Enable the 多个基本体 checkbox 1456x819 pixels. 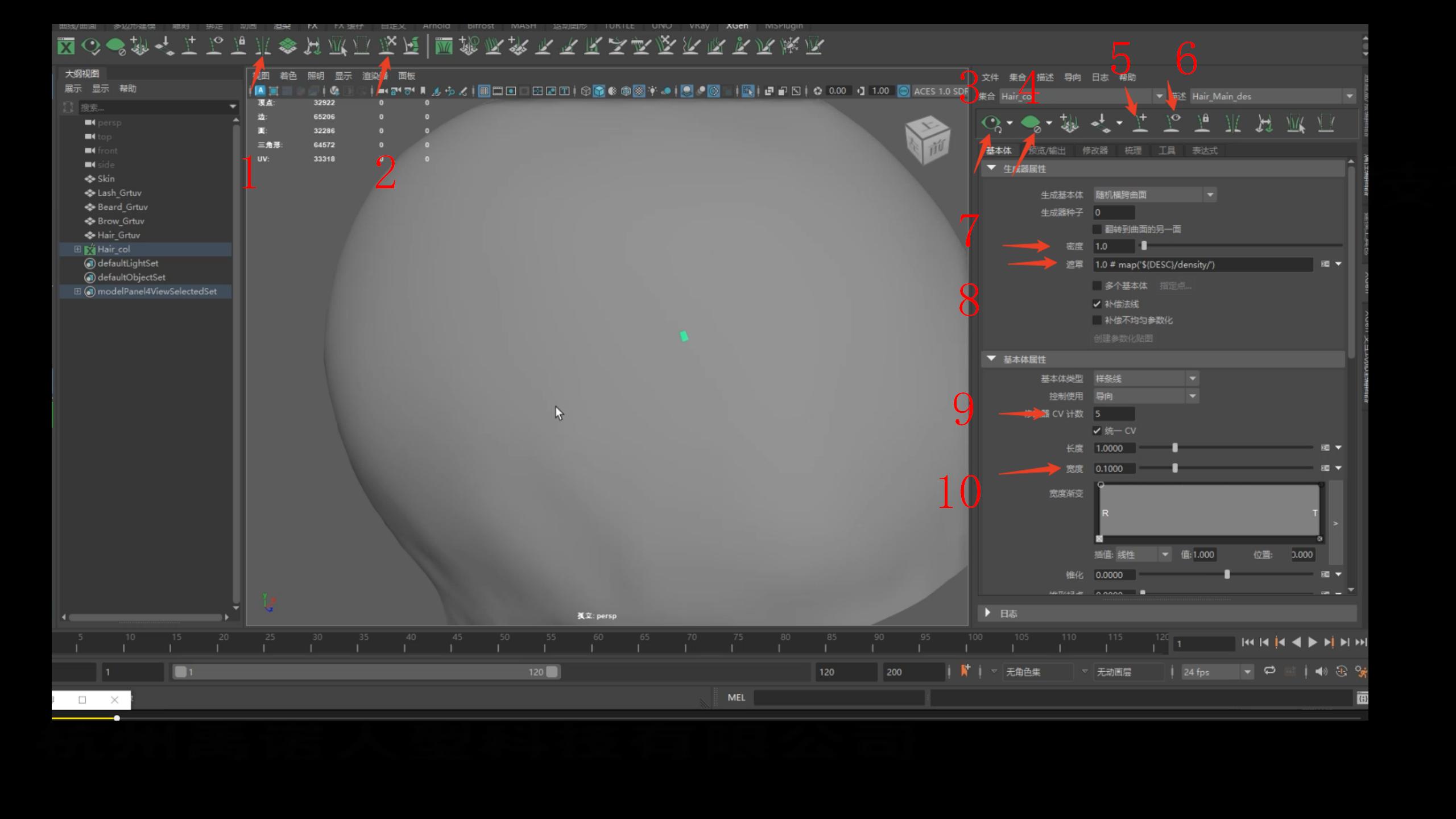click(1097, 286)
